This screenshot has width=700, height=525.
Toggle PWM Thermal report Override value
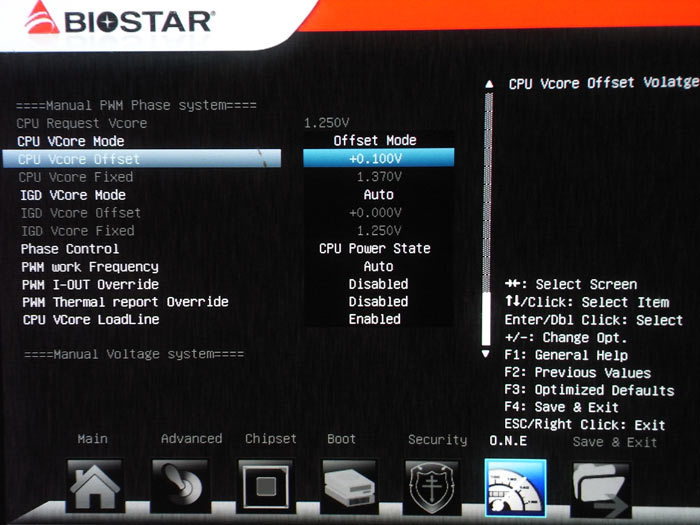378,302
